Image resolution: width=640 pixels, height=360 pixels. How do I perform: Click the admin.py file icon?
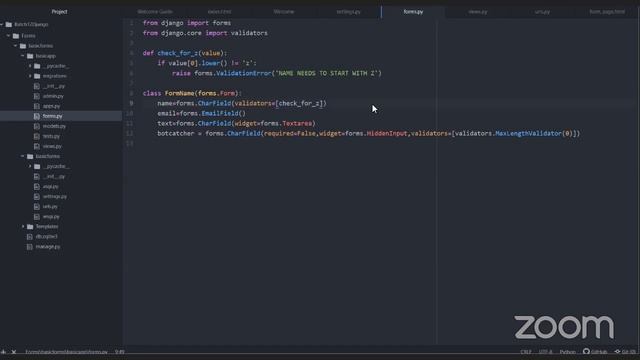tap(37, 96)
